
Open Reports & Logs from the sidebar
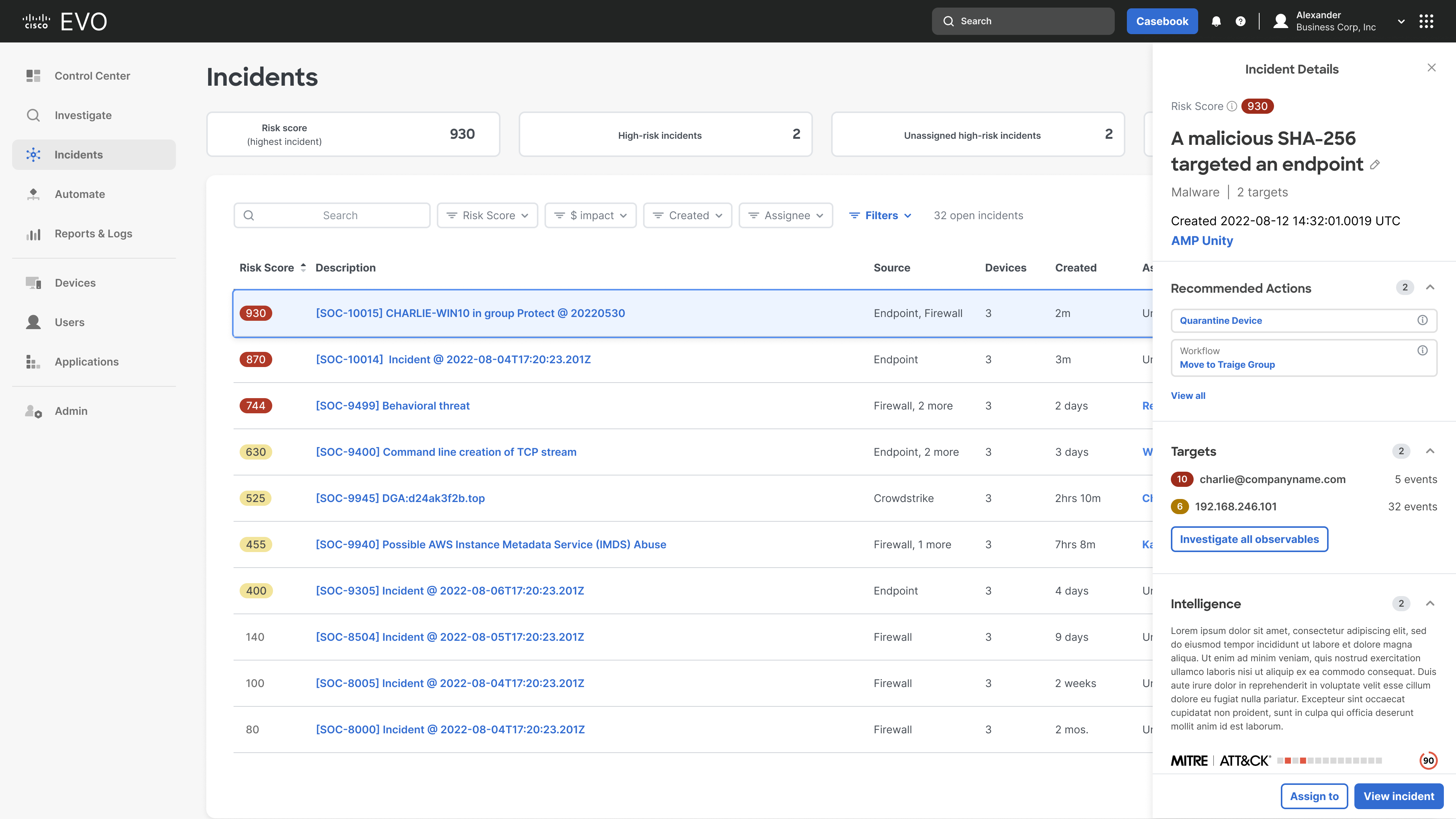[93, 234]
